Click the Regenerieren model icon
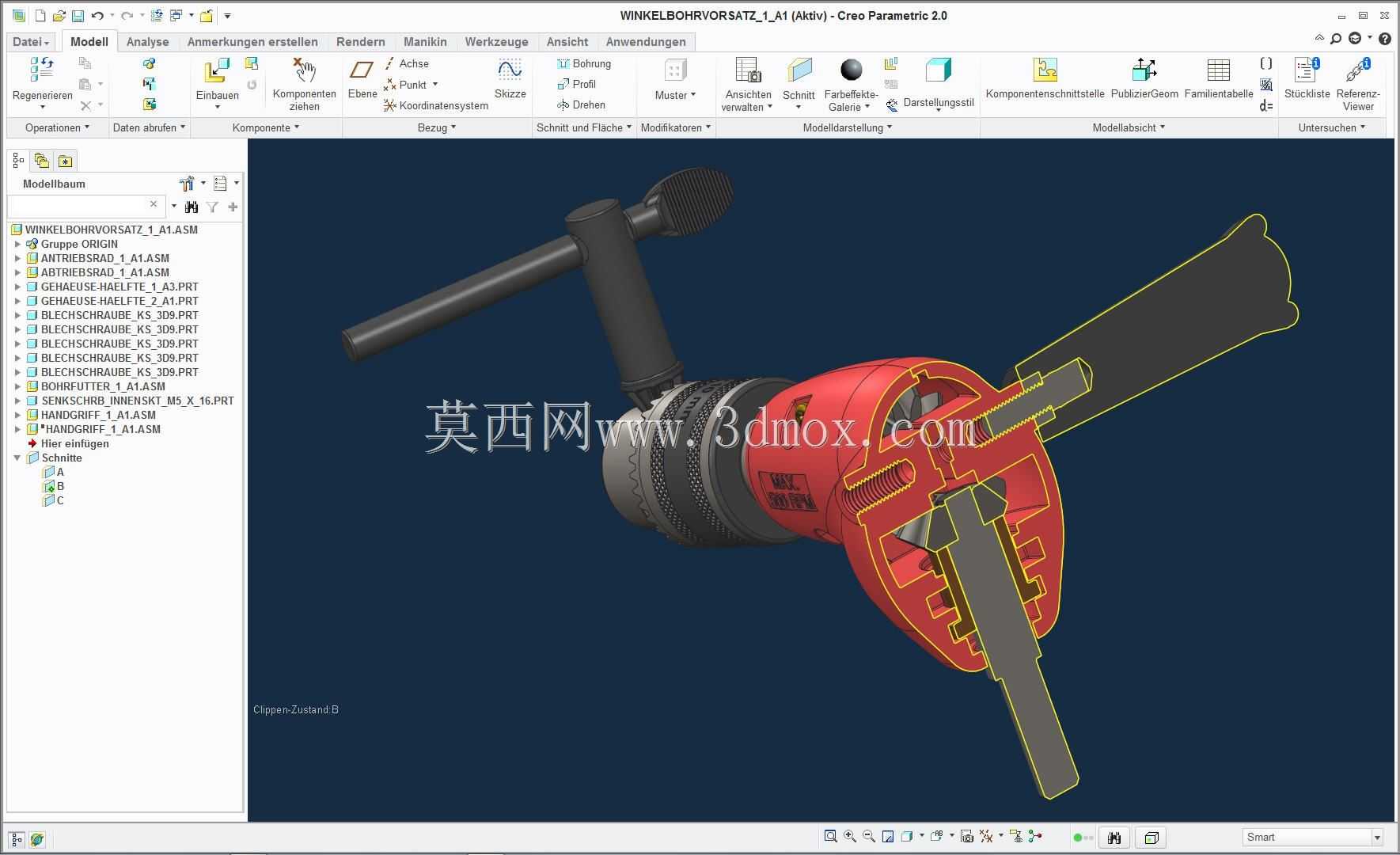 click(42, 70)
